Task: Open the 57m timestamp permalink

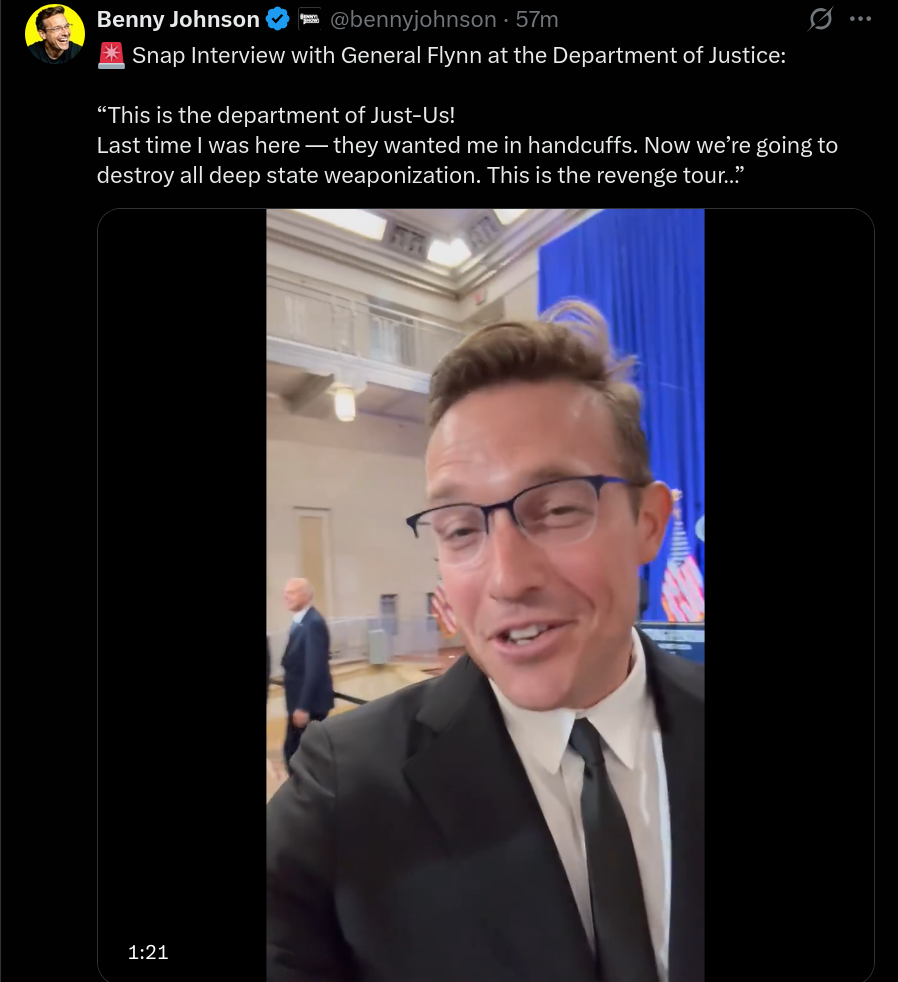Action: click(537, 19)
